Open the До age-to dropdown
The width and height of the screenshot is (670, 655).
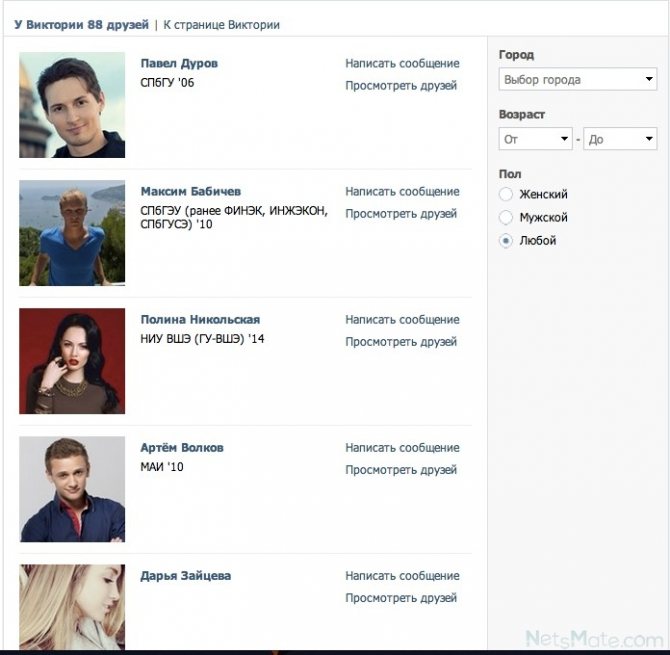[x=620, y=139]
